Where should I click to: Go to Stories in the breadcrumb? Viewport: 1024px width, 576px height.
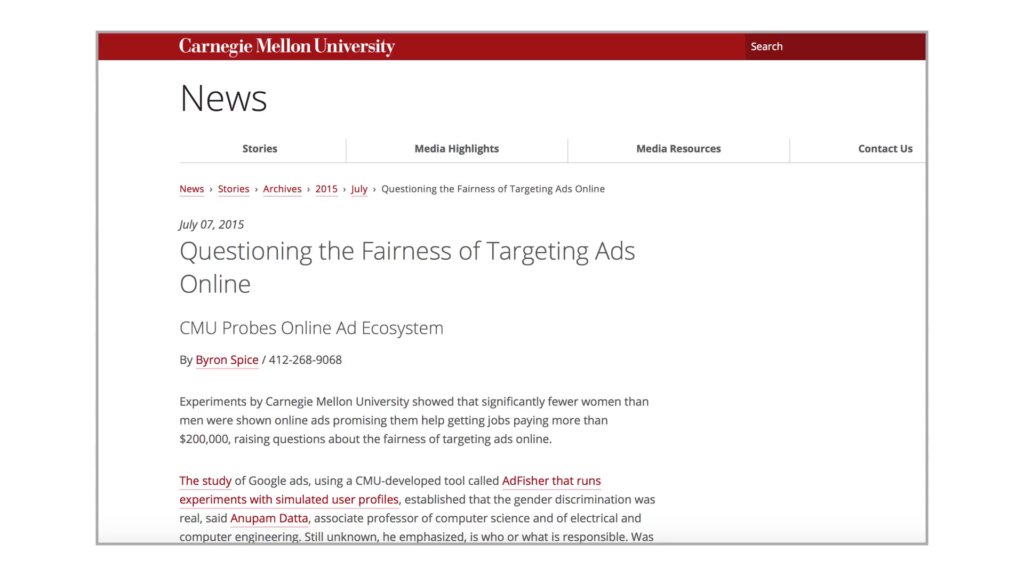point(233,189)
